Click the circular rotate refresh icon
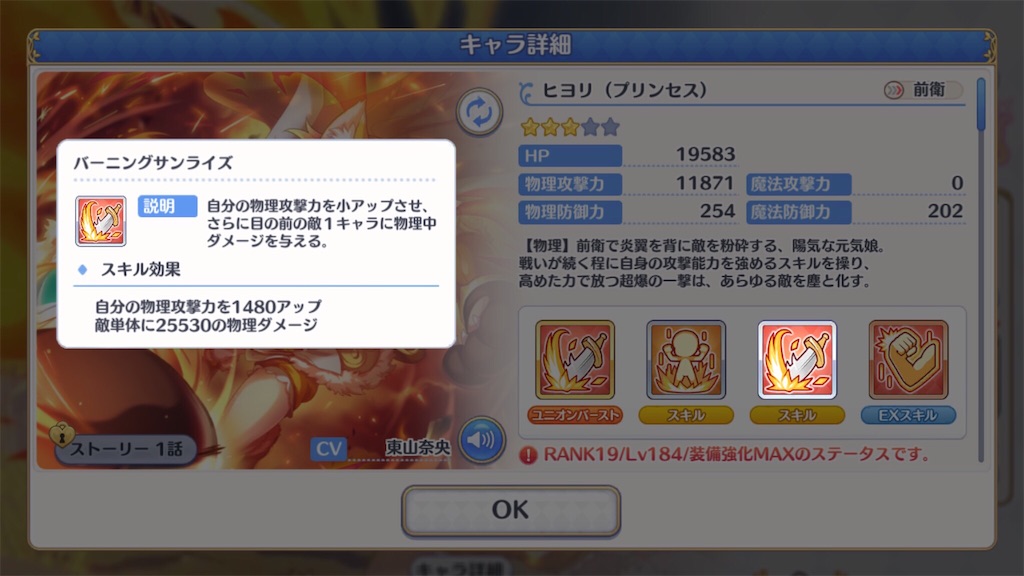Viewport: 1024px width, 576px height. click(479, 112)
